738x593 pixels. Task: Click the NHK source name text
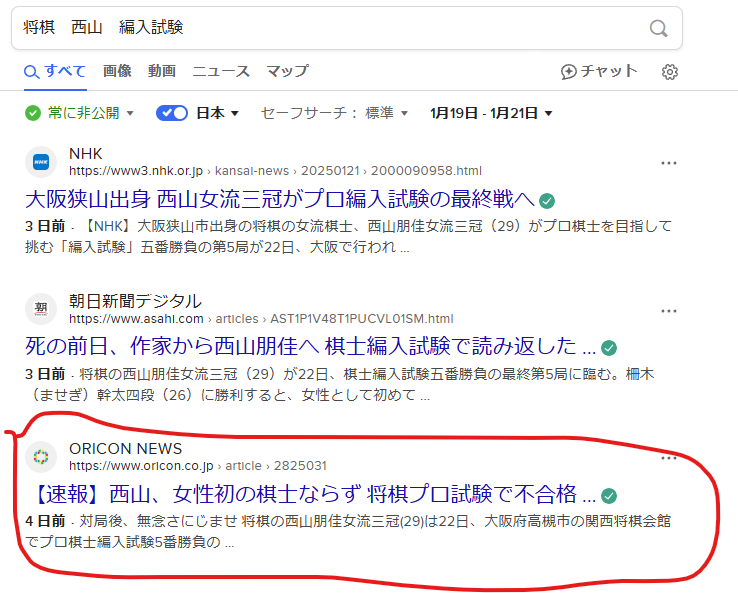86,154
